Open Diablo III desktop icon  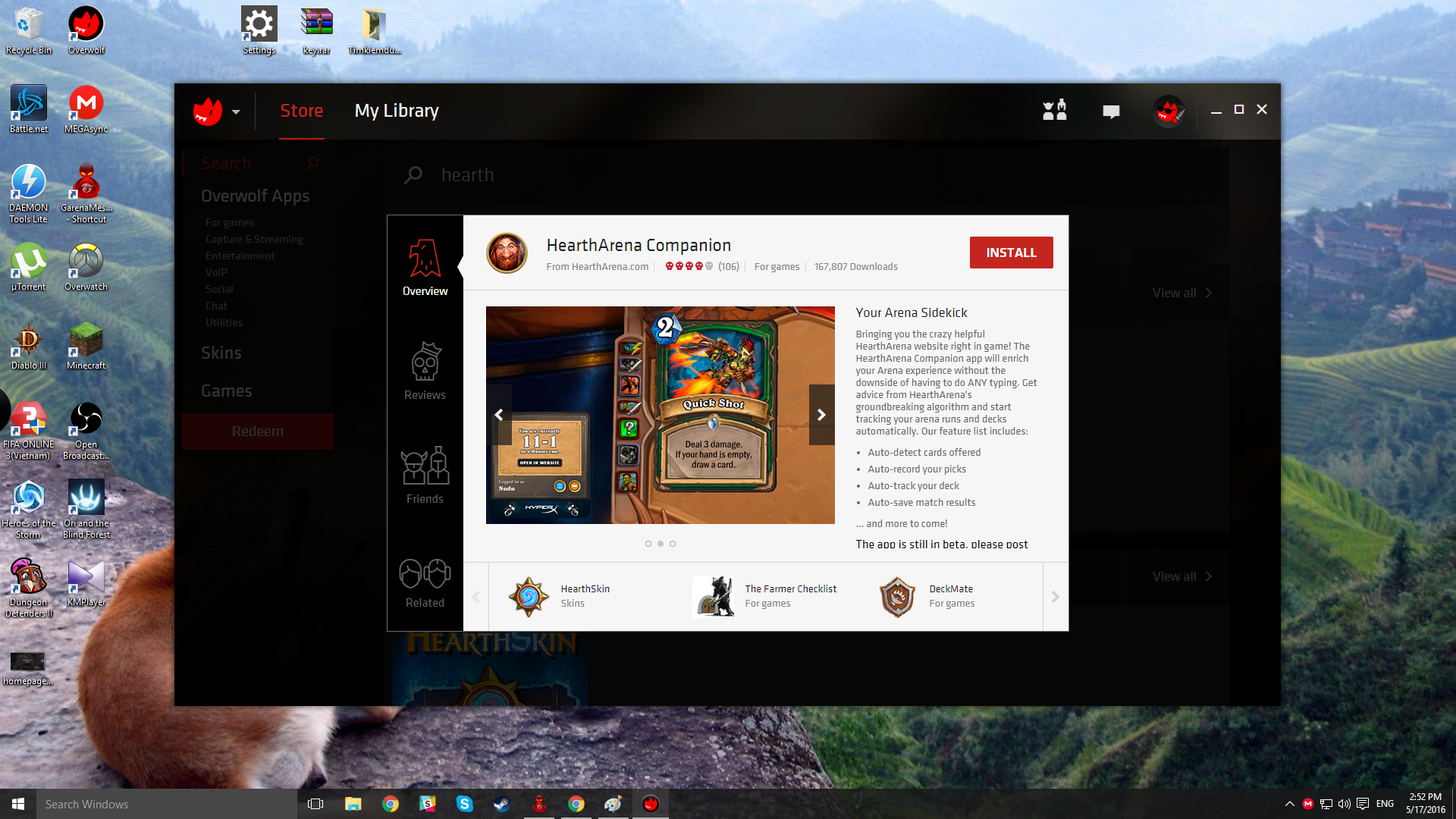(29, 346)
